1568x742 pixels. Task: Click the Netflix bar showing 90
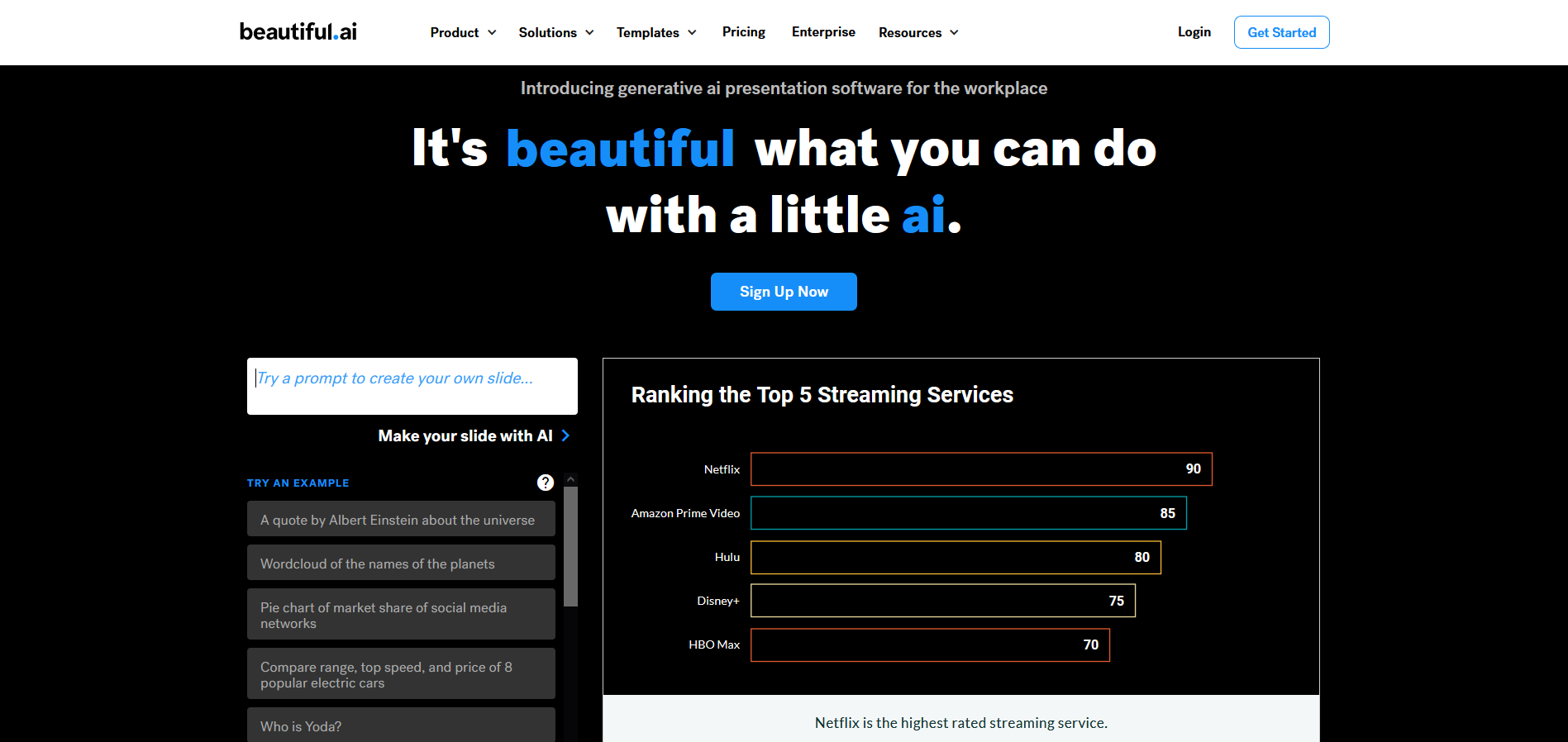(x=981, y=469)
